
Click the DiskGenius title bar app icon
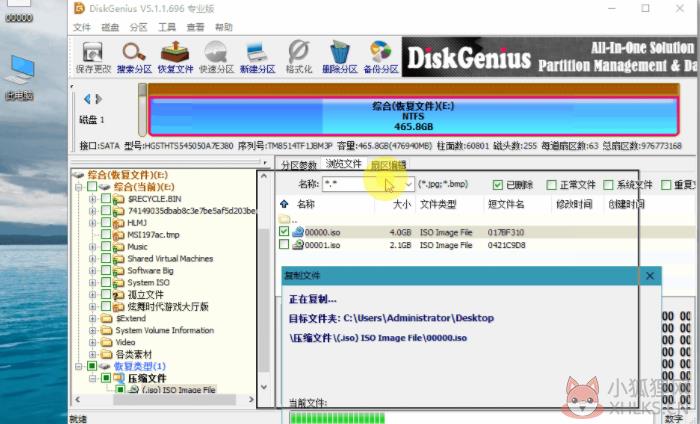point(79,8)
